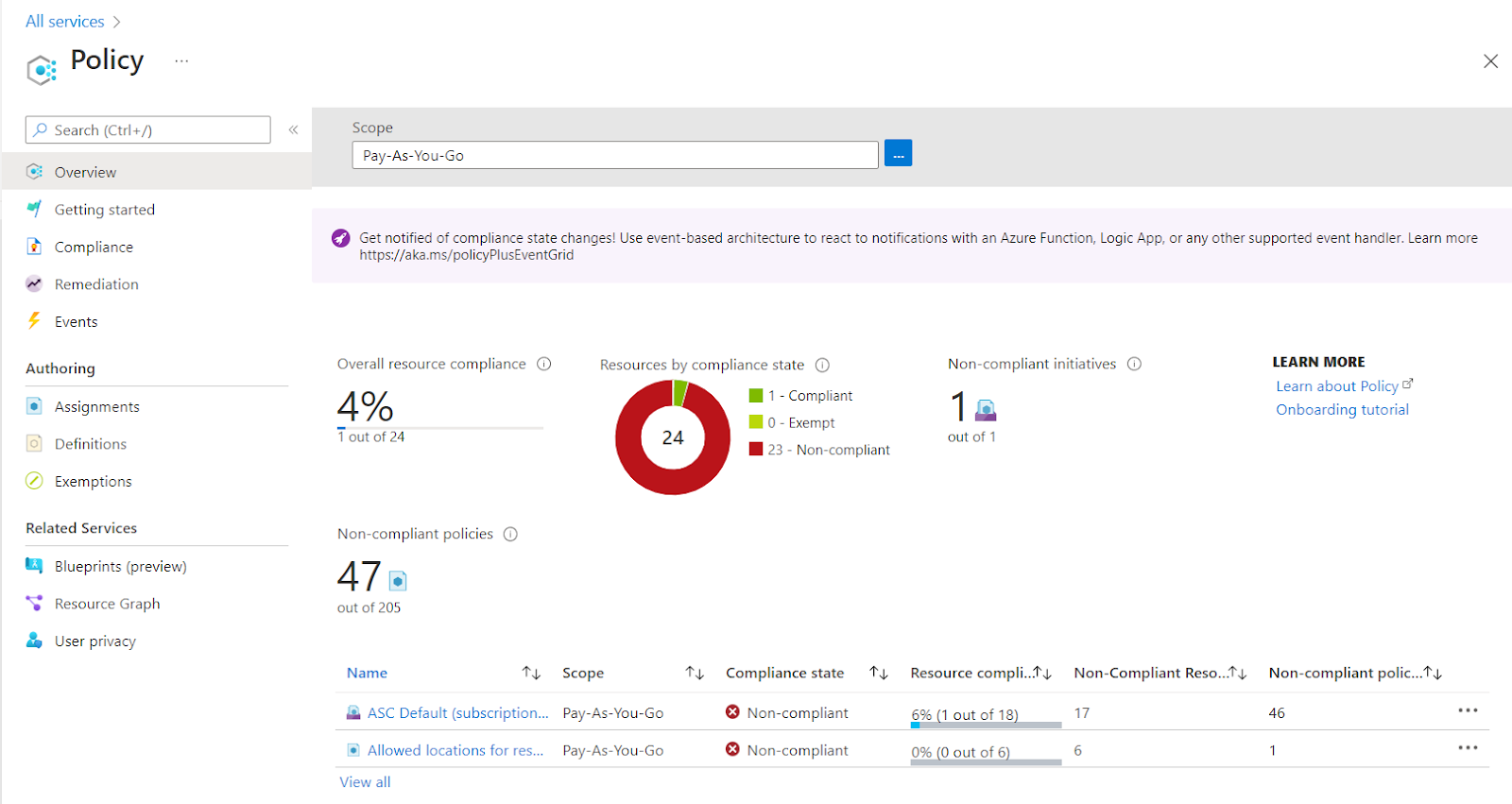Screen dimensions: 1512x804
Task: Open more options for Allowed locations row
Action: pos(1467,748)
